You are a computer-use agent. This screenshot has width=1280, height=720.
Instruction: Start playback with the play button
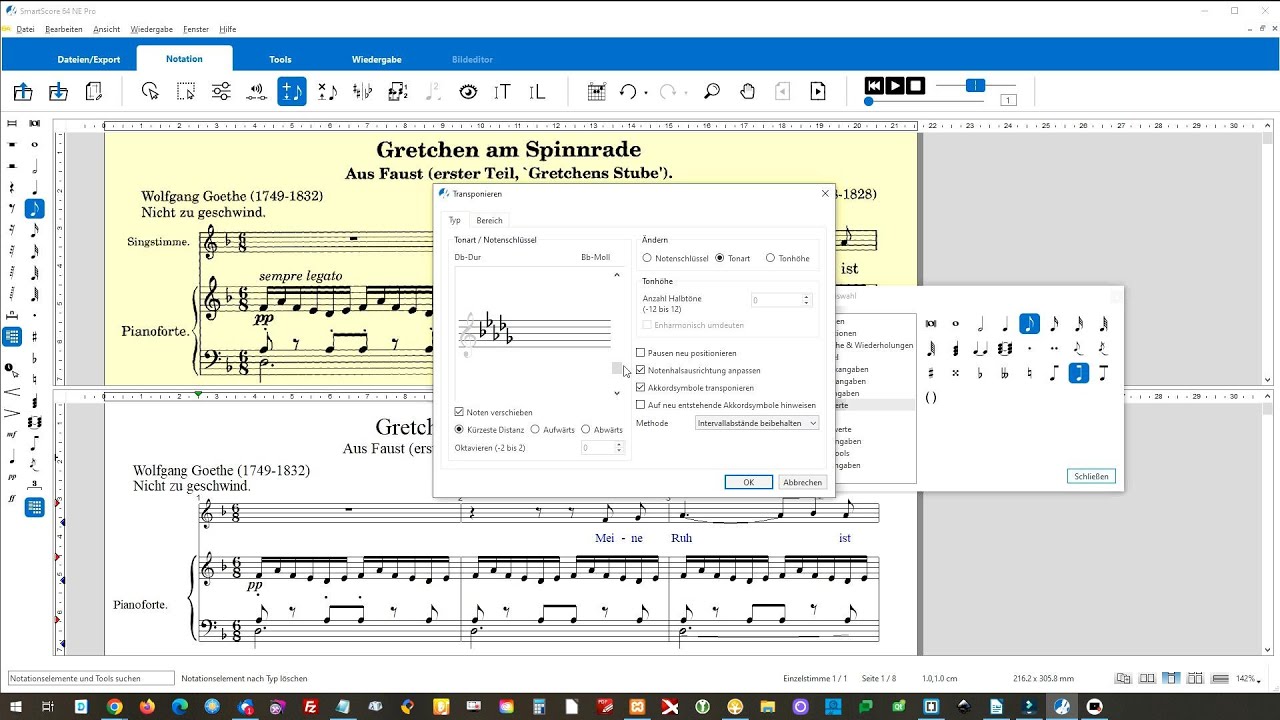tap(895, 86)
